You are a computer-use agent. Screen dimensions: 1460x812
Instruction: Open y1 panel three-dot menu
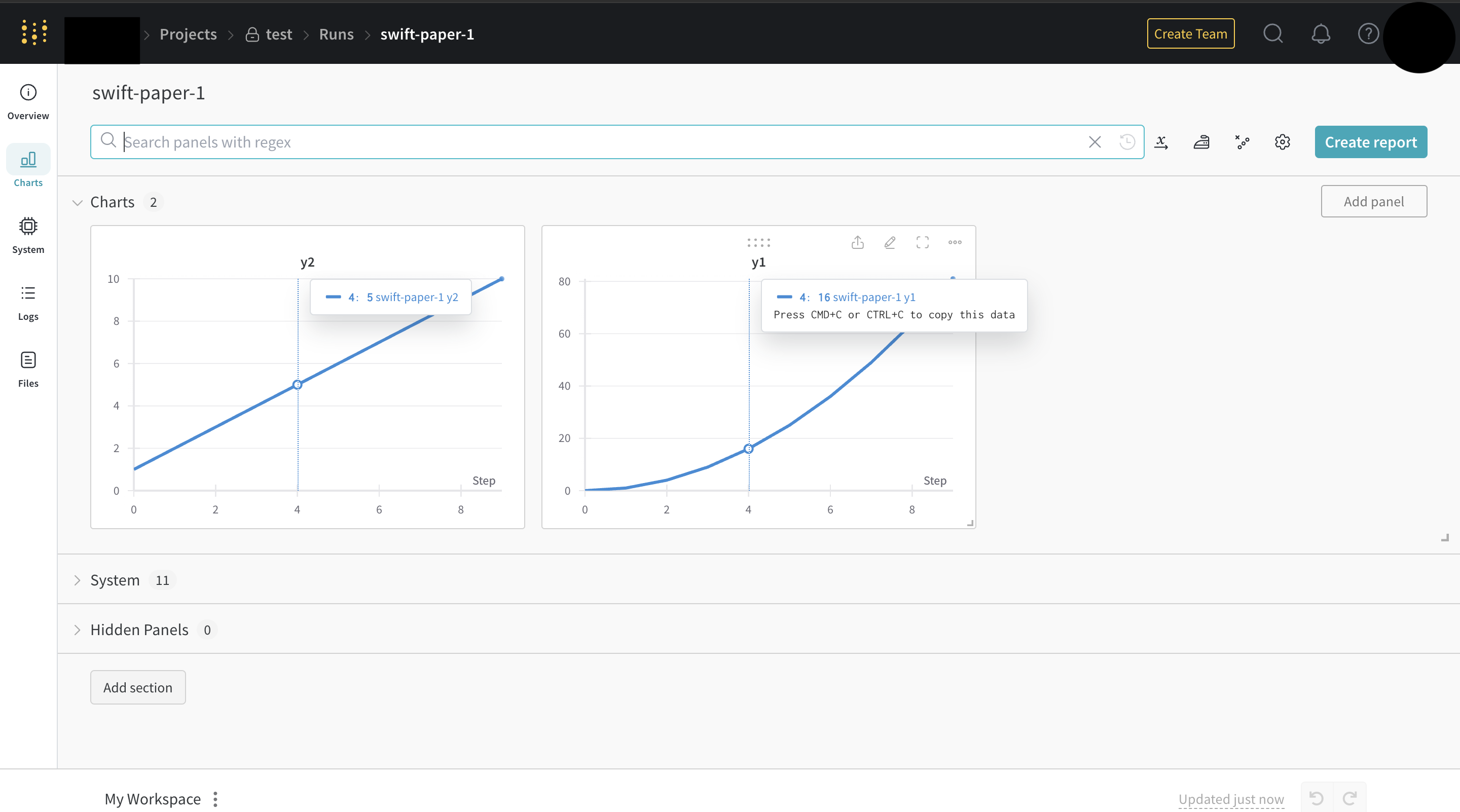[x=955, y=242]
